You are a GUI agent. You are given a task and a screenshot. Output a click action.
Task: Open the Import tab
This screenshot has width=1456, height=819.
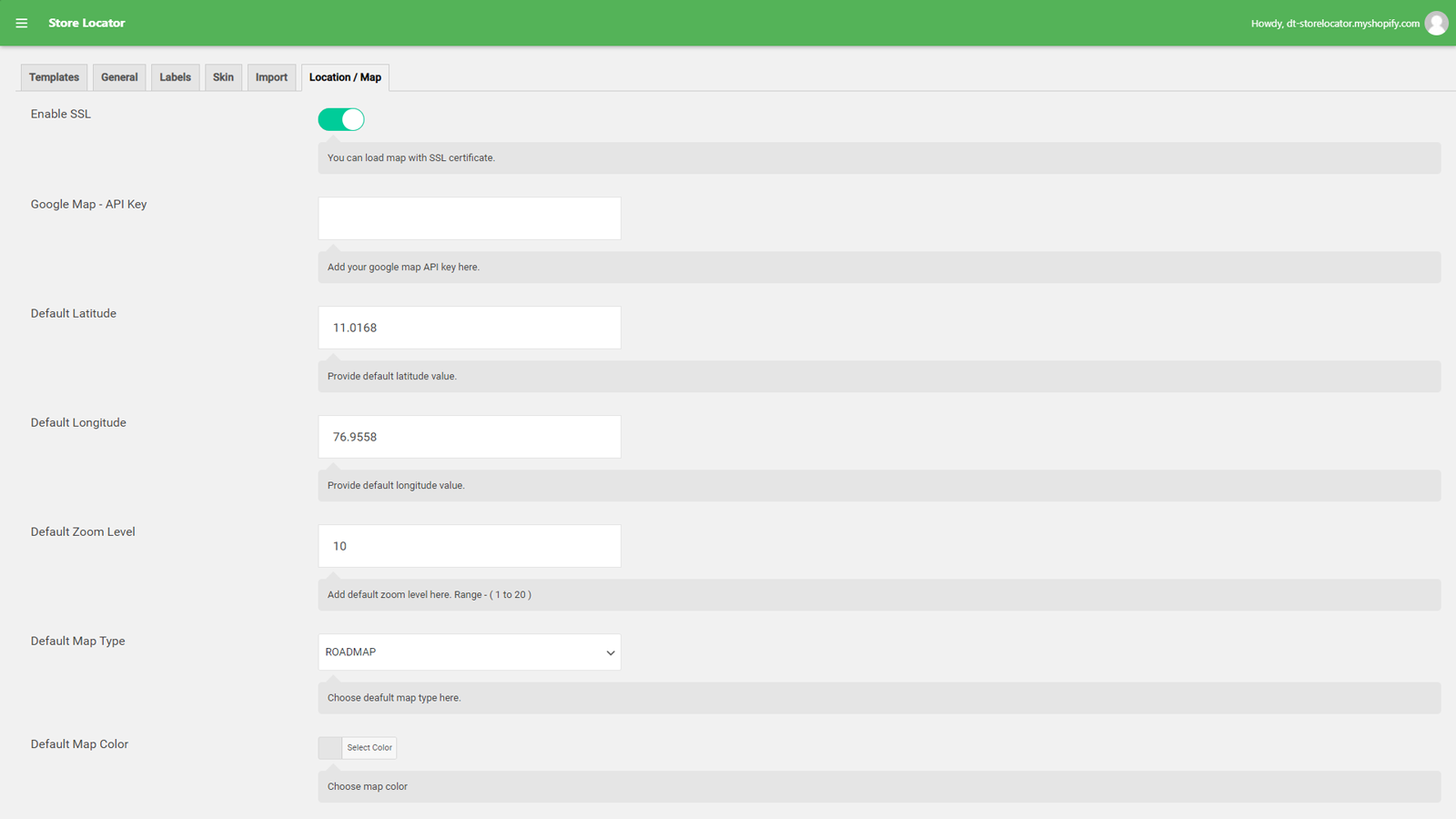(271, 77)
